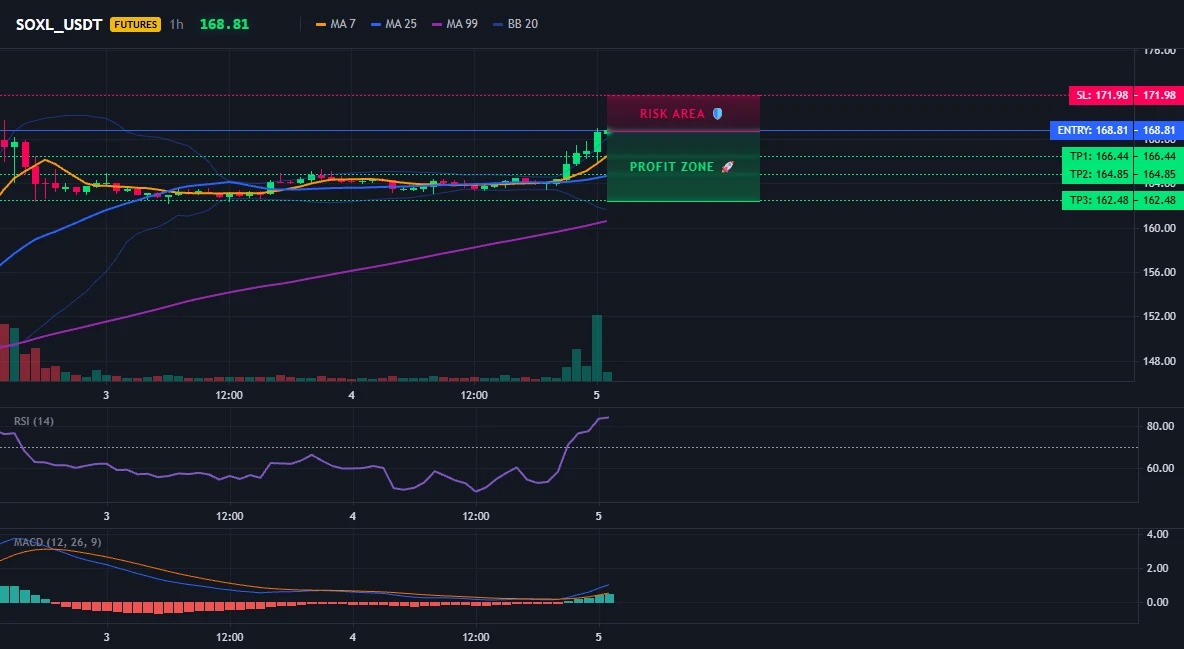Toggle the MA 7 legend item

(x=336, y=24)
